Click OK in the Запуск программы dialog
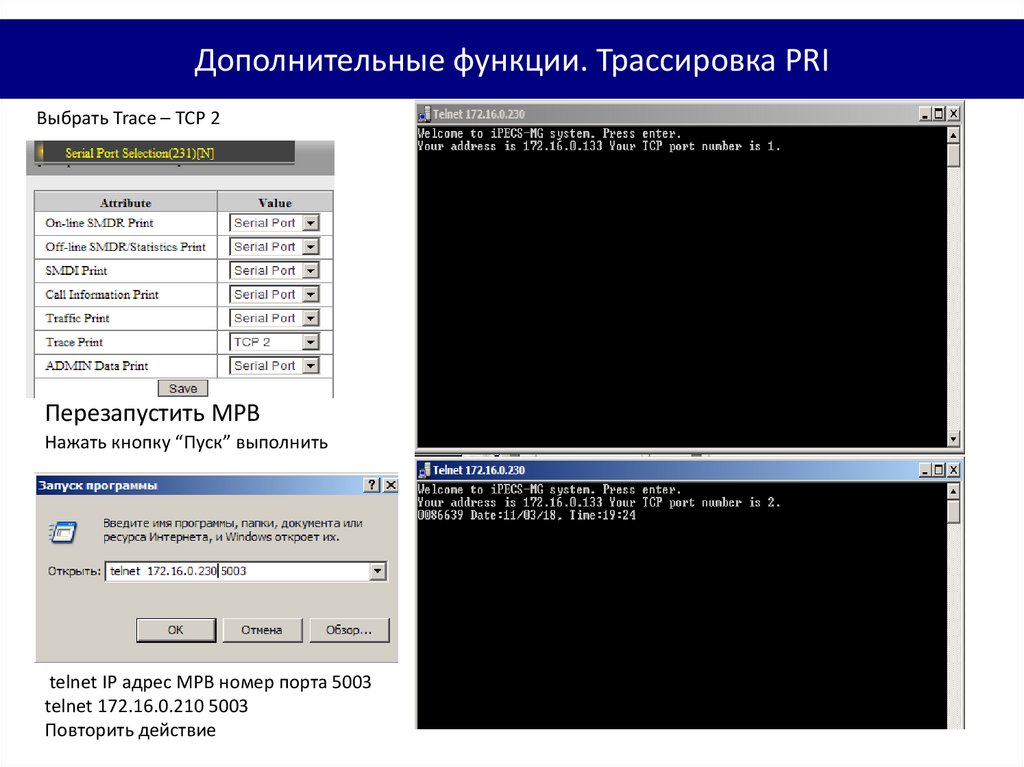This screenshot has height=767, width=1024. click(176, 630)
